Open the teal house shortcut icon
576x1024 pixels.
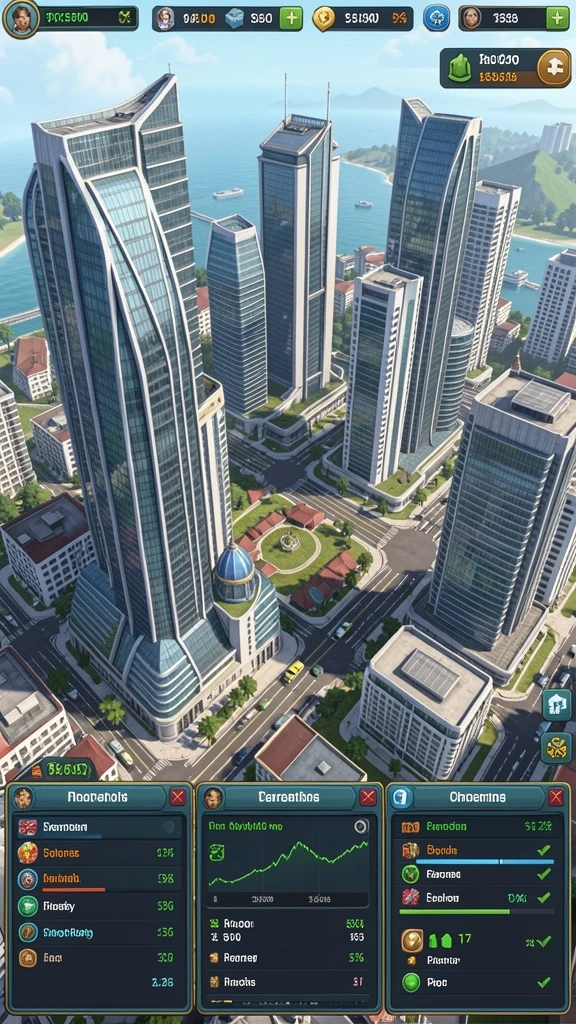(556, 705)
